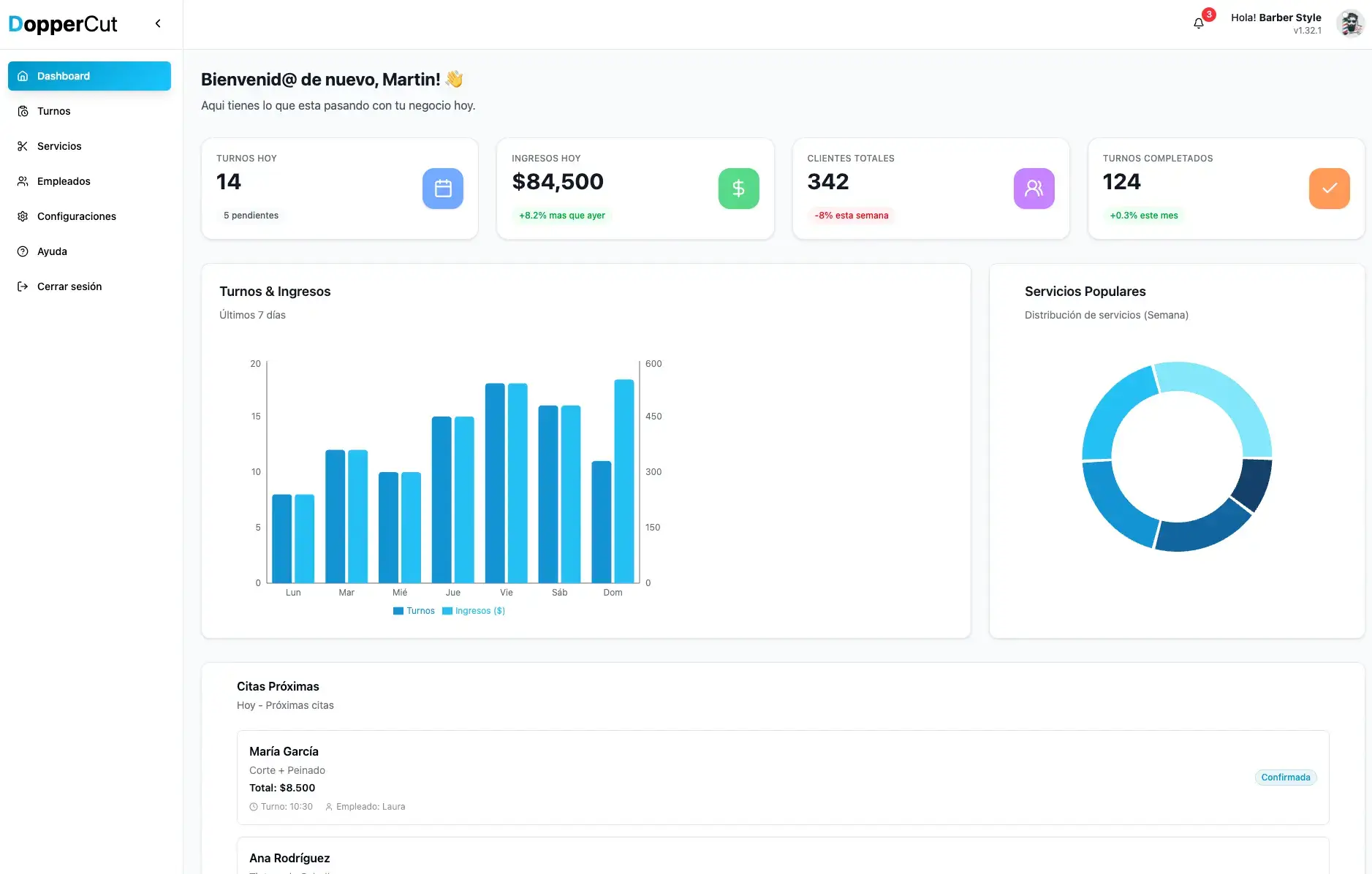Click the orange checkmark on Turnos Completados card
This screenshot has height=874, width=1372.
coord(1328,188)
